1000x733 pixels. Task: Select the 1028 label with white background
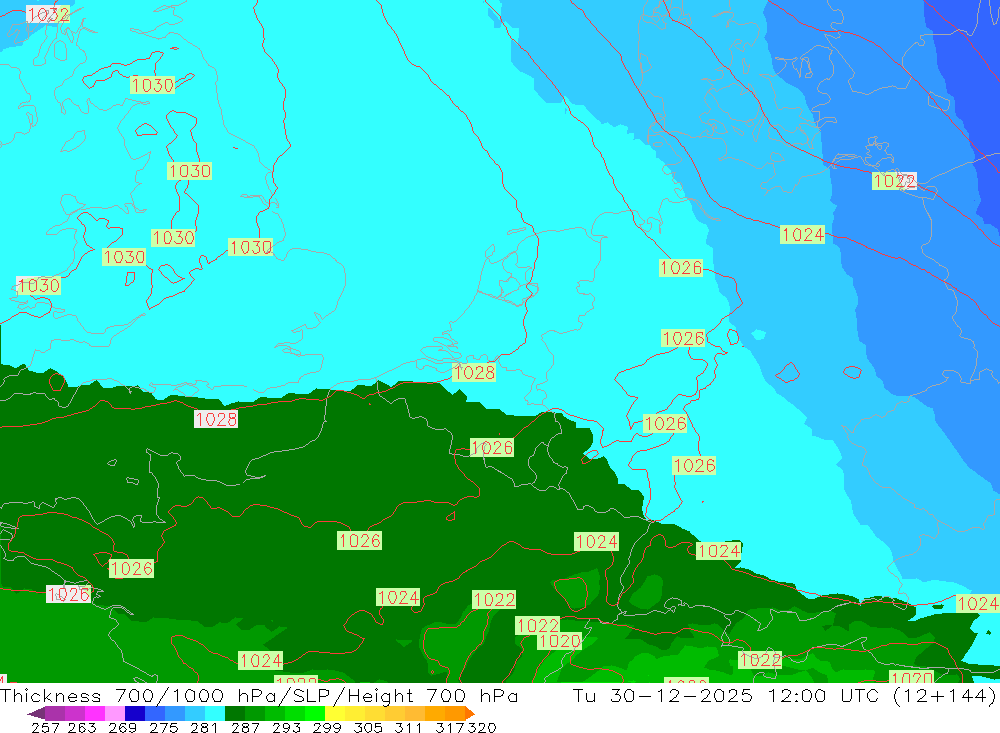tap(216, 418)
